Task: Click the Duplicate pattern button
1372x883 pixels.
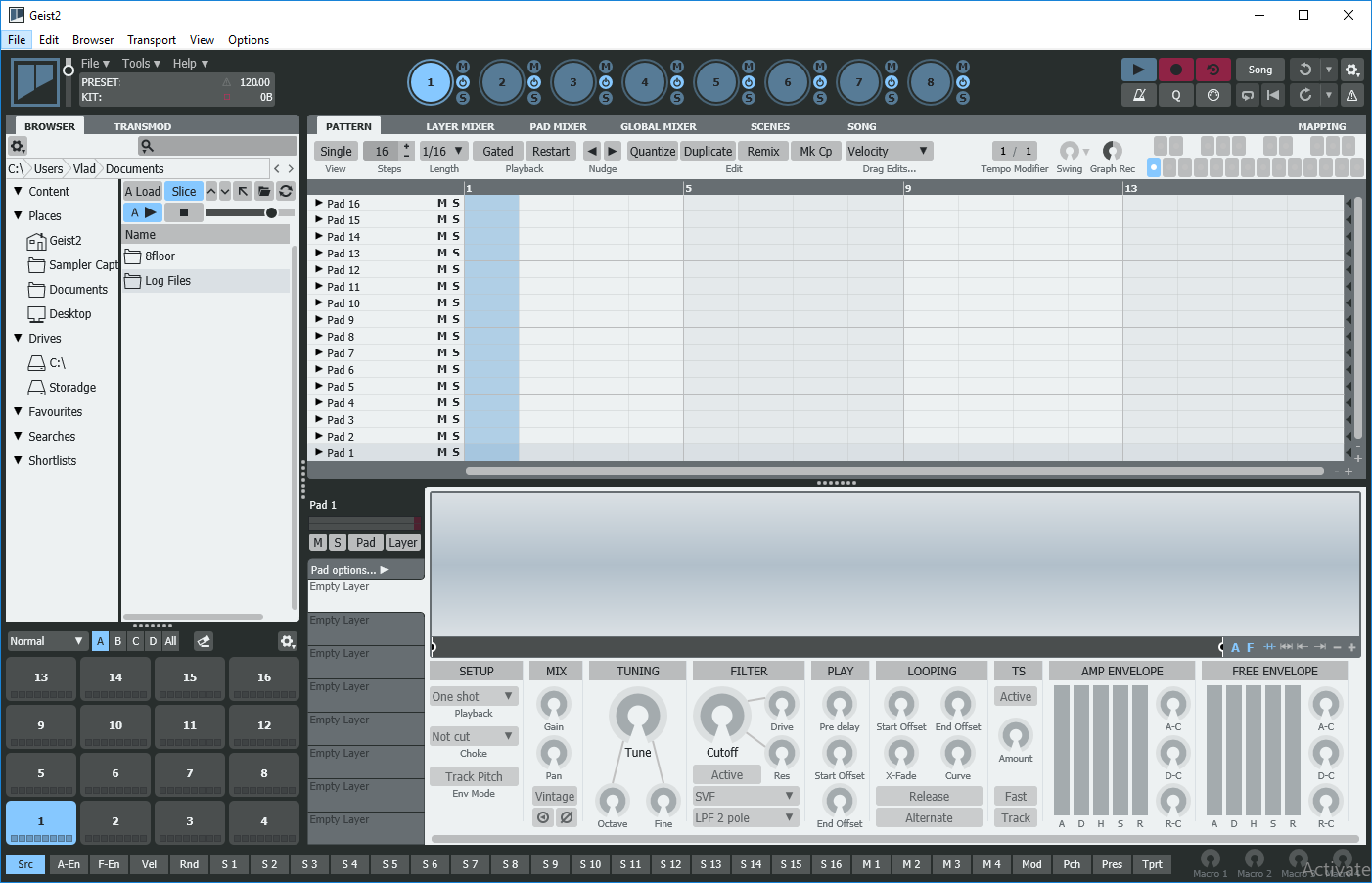Action: coord(708,151)
